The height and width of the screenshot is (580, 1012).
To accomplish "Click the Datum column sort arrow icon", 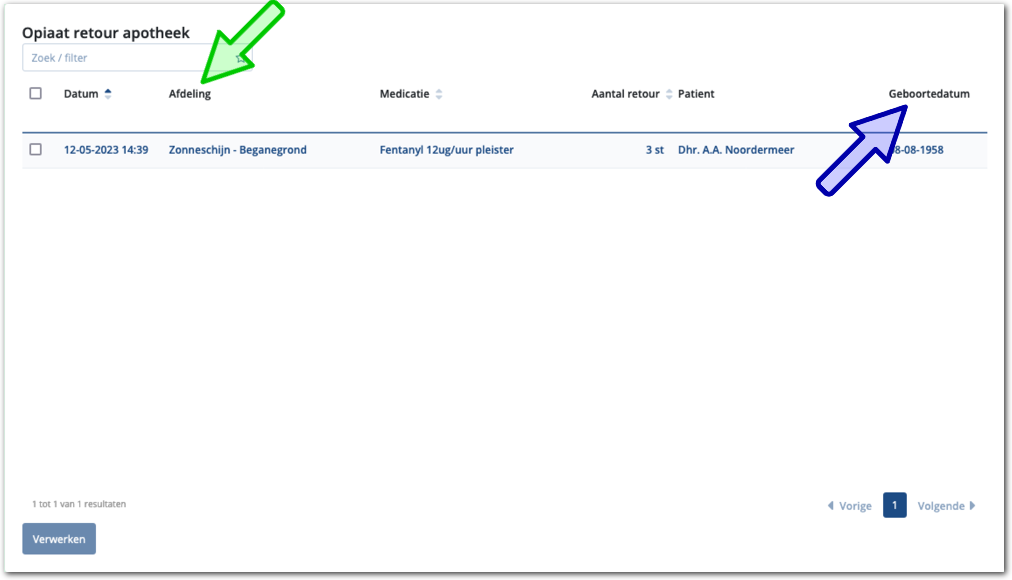I will [x=108, y=94].
